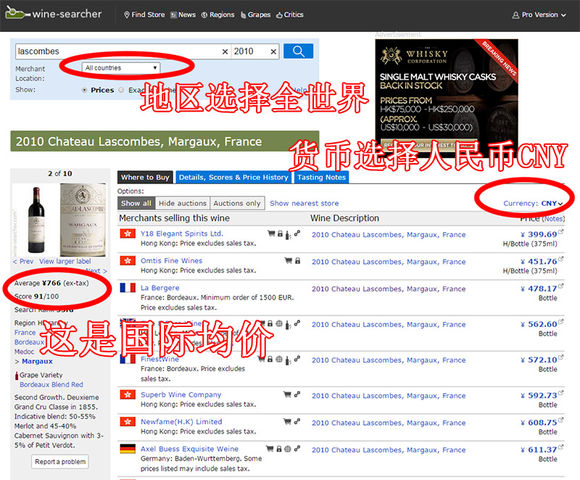The image size is (580, 480).
Task: Clear the lascombes search text
Action: coord(225,52)
